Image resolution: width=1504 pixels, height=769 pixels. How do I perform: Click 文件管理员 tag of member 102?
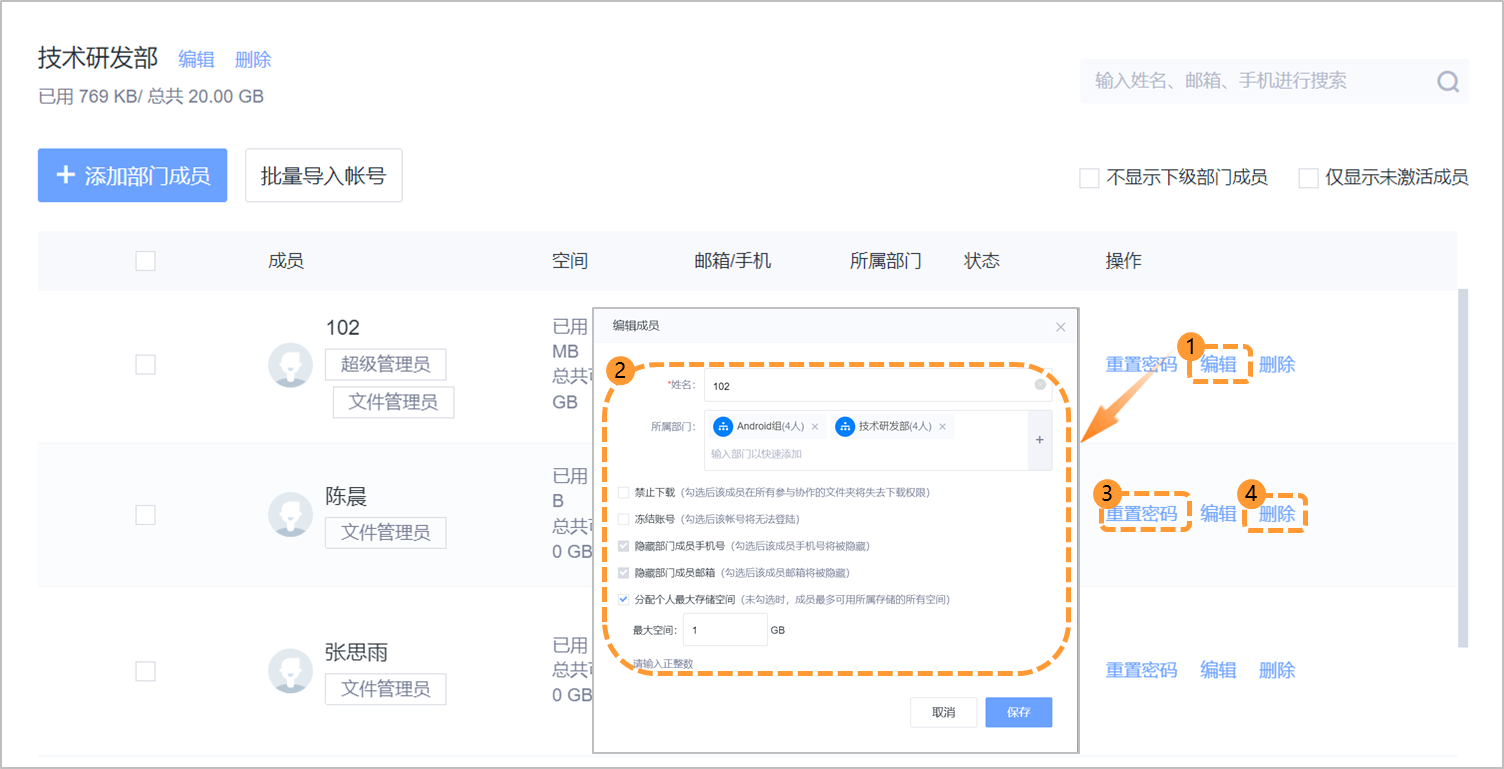pyautogui.click(x=393, y=402)
